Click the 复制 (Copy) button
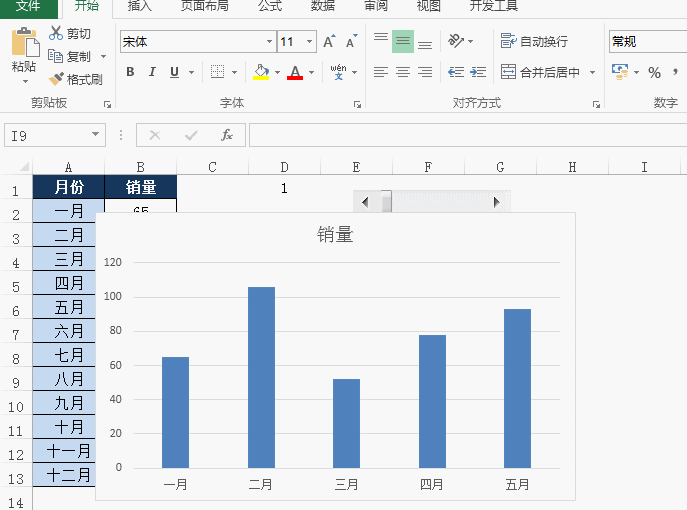Image resolution: width=687 pixels, height=510 pixels. [70, 57]
